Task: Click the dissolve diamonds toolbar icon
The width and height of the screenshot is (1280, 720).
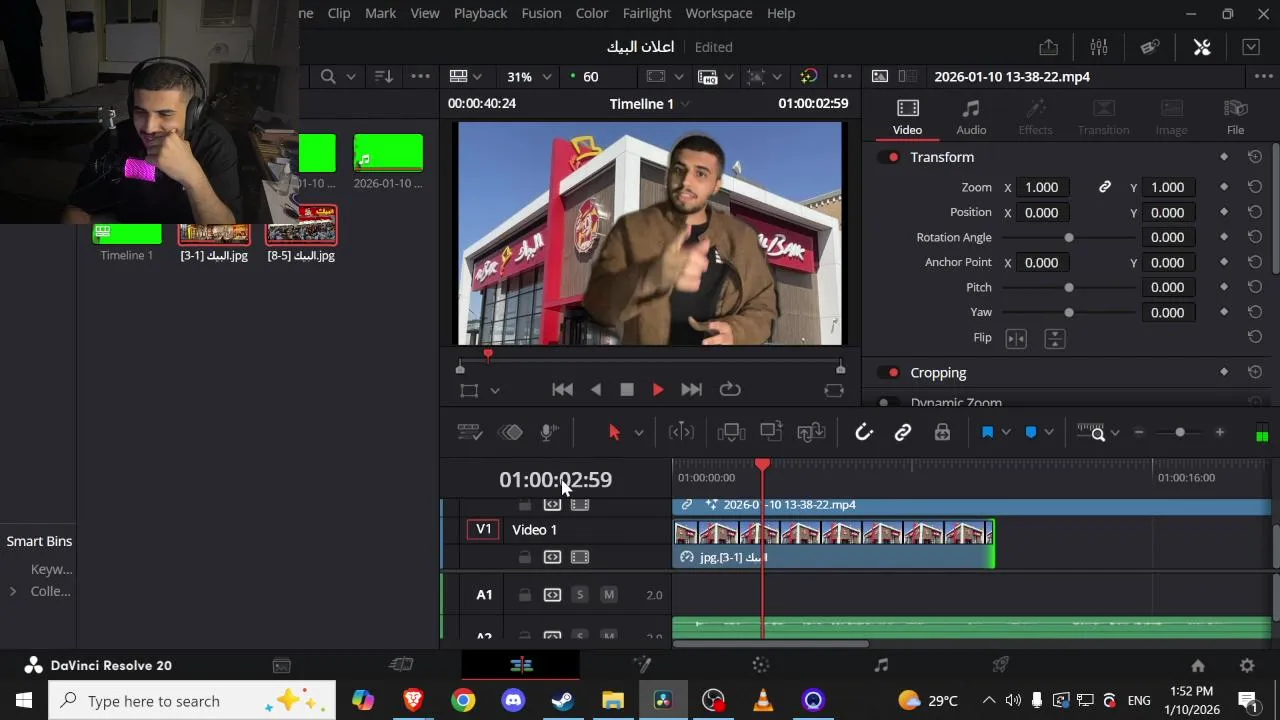Action: coord(511,432)
